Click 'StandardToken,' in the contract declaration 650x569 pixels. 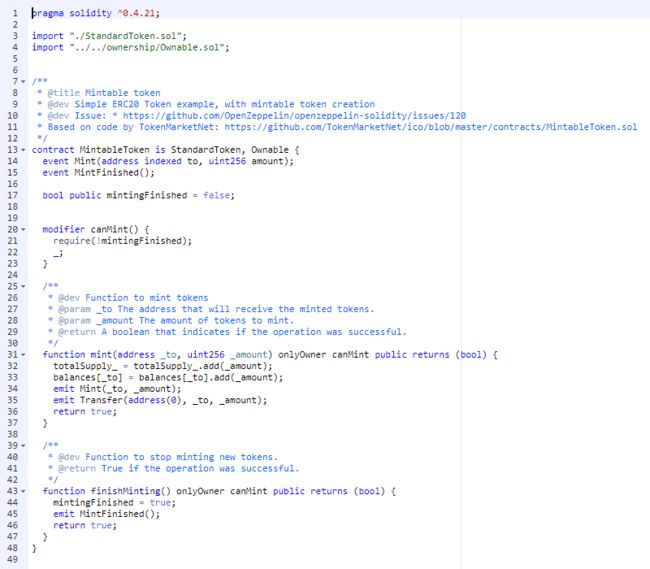(208, 150)
